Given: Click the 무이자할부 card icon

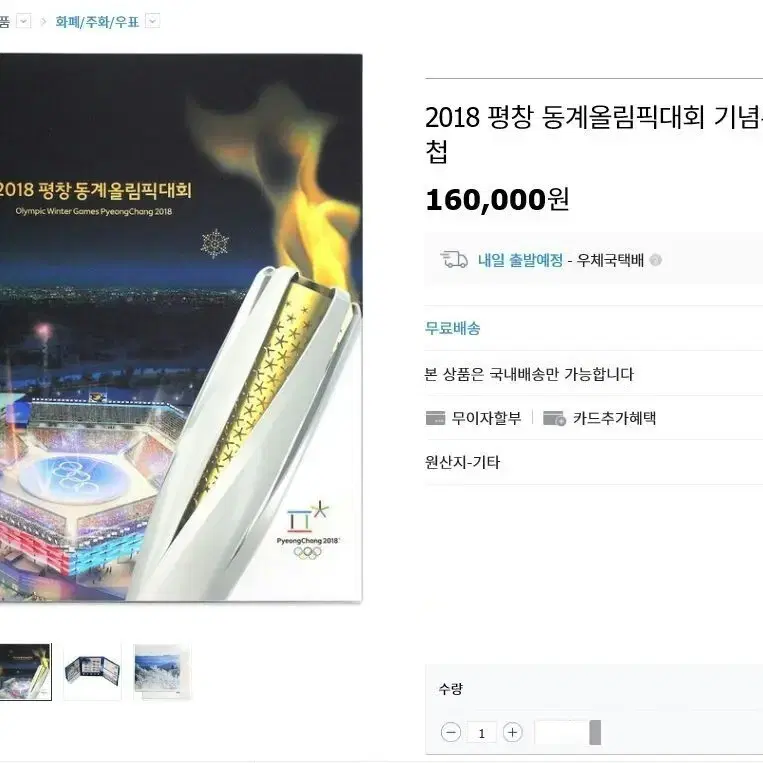Looking at the screenshot, I should pos(435,418).
